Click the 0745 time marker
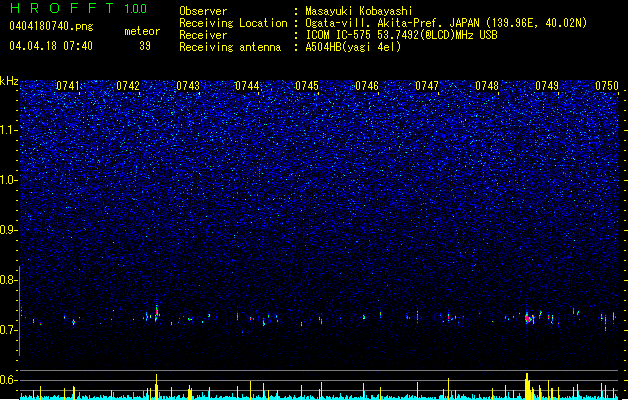Image resolution: width=629 pixels, height=400 pixels. 307,86
